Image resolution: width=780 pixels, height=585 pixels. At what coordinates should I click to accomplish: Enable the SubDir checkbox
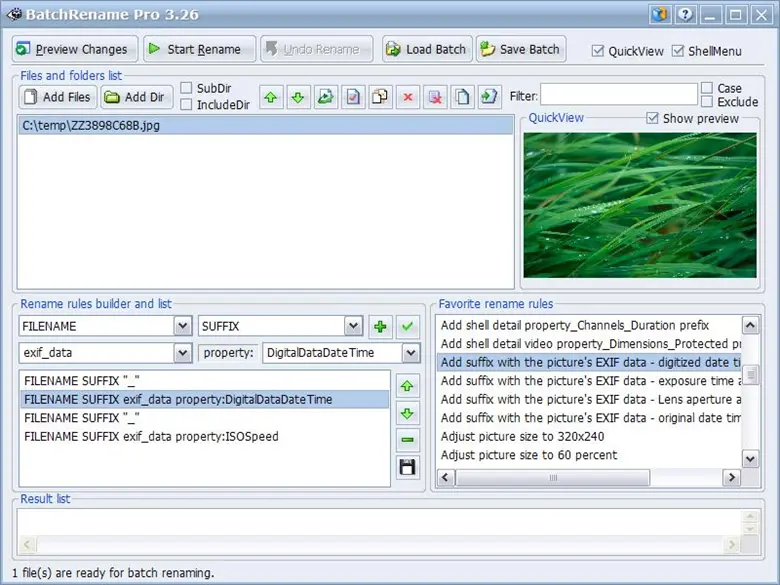pos(187,89)
